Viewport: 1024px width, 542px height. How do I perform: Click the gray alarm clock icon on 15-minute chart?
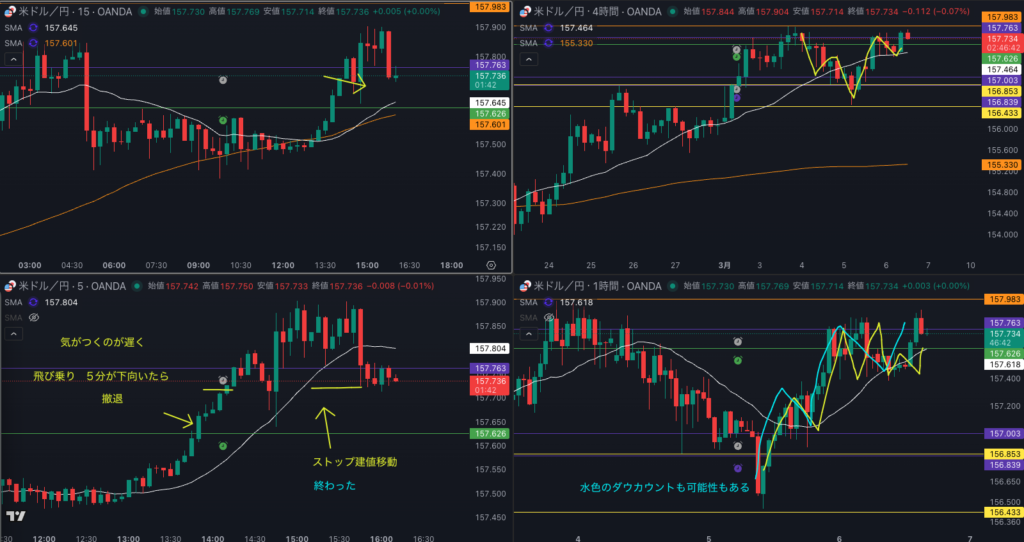click(x=223, y=79)
